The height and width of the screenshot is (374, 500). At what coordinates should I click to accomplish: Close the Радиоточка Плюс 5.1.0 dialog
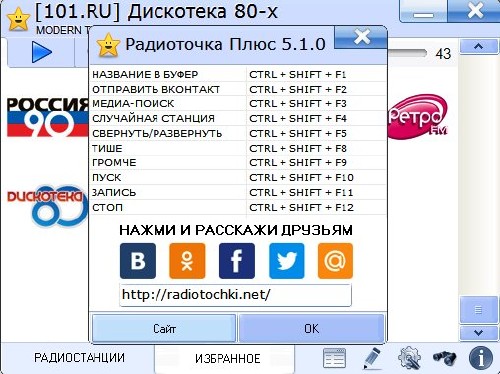[x=362, y=37]
